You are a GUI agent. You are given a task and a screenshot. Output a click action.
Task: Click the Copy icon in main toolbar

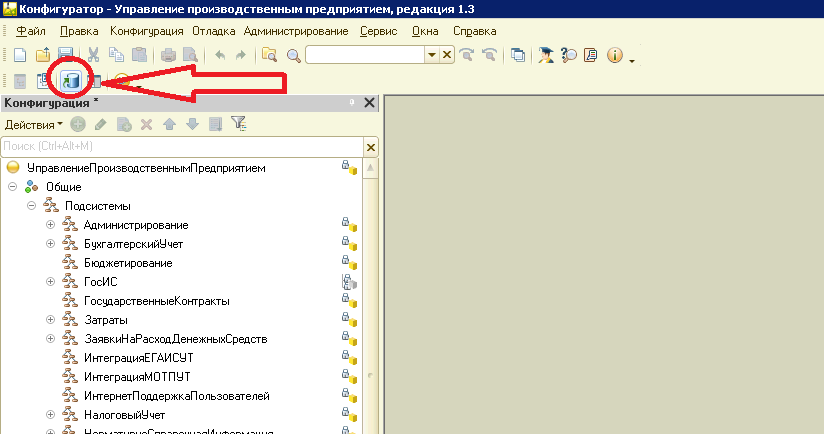click(116, 55)
